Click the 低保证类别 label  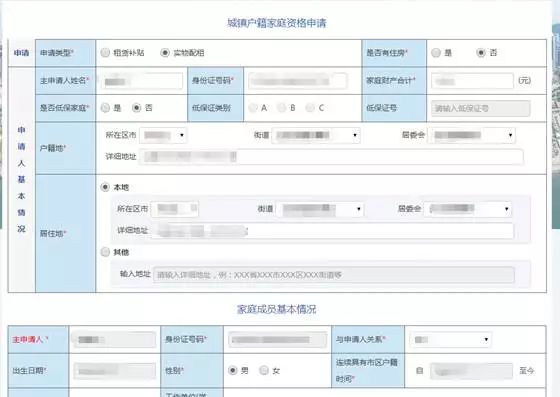coord(211,107)
